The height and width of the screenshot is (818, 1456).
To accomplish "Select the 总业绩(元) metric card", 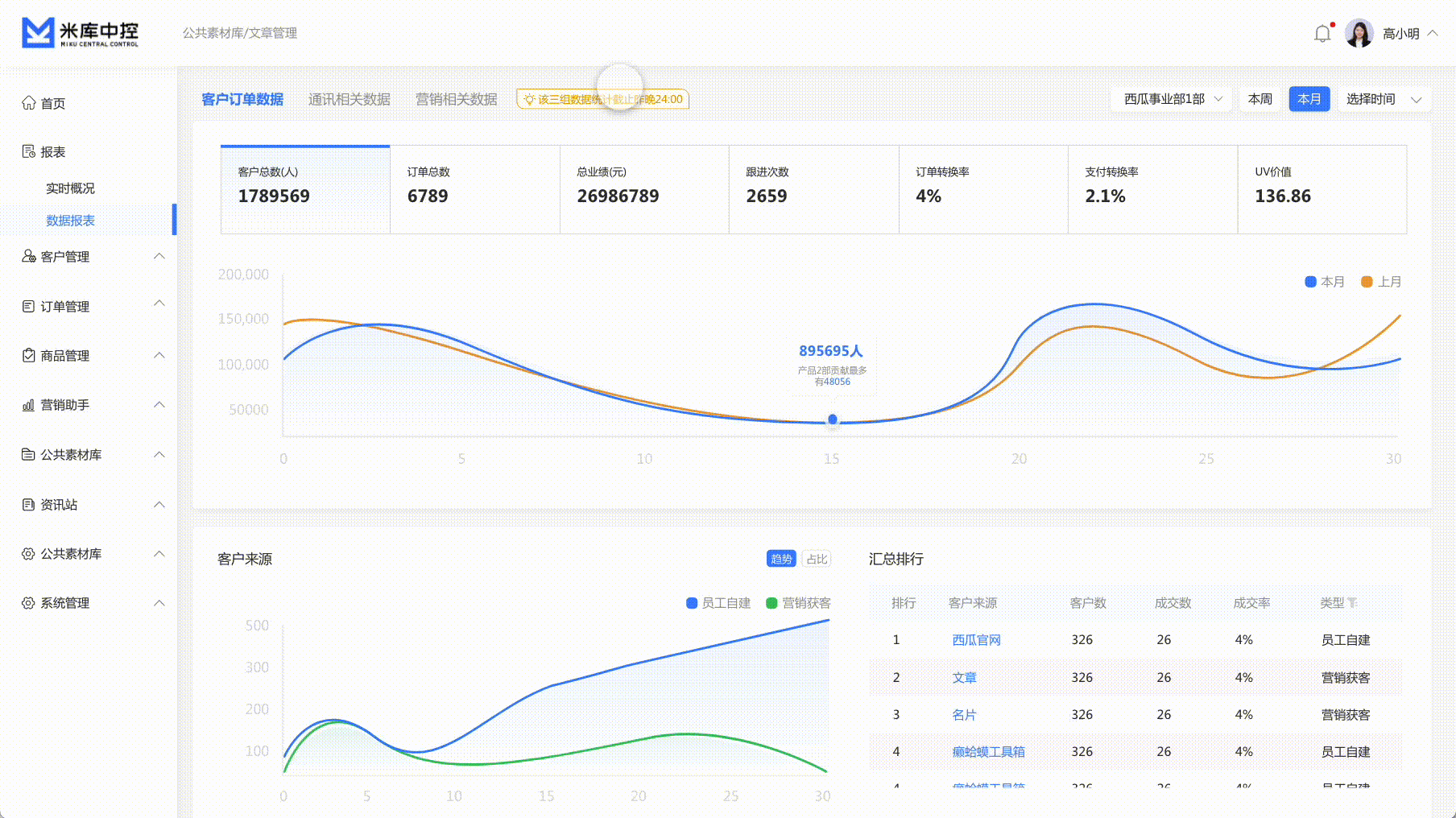I will 644,189.
